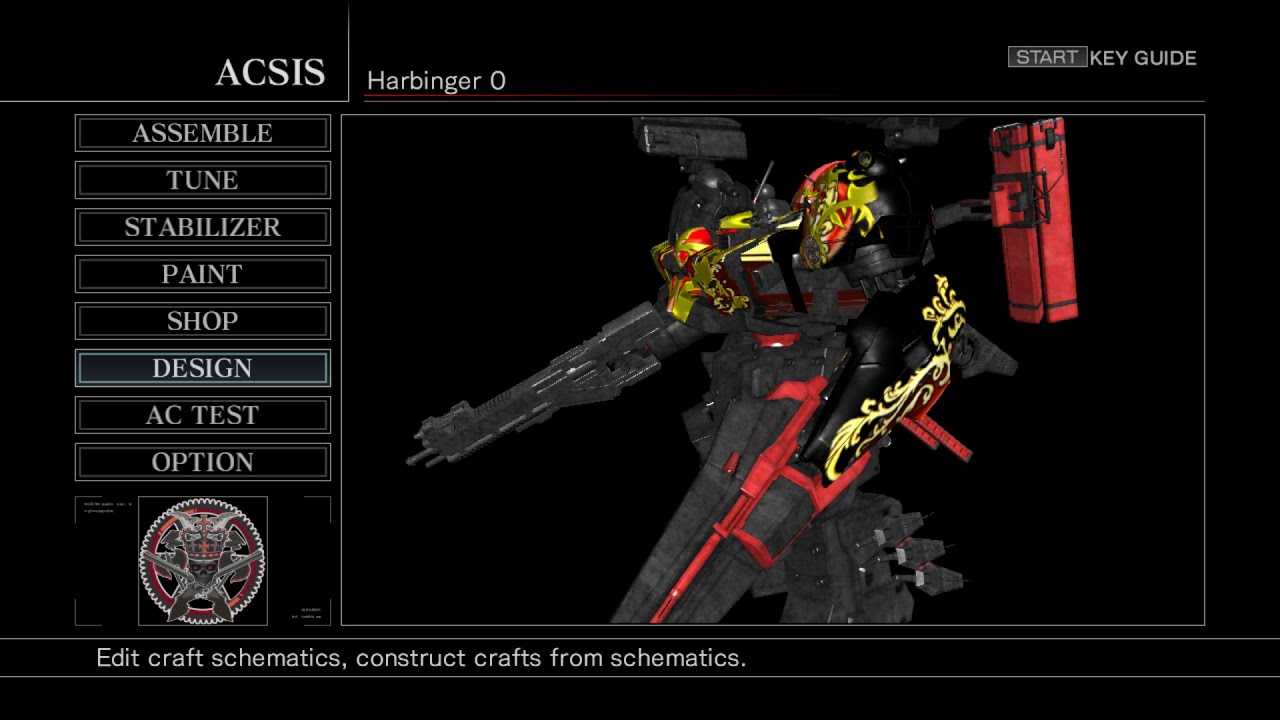Open the ASSEMBLE menu
Image resolution: width=1280 pixels, height=720 pixels.
click(202, 133)
